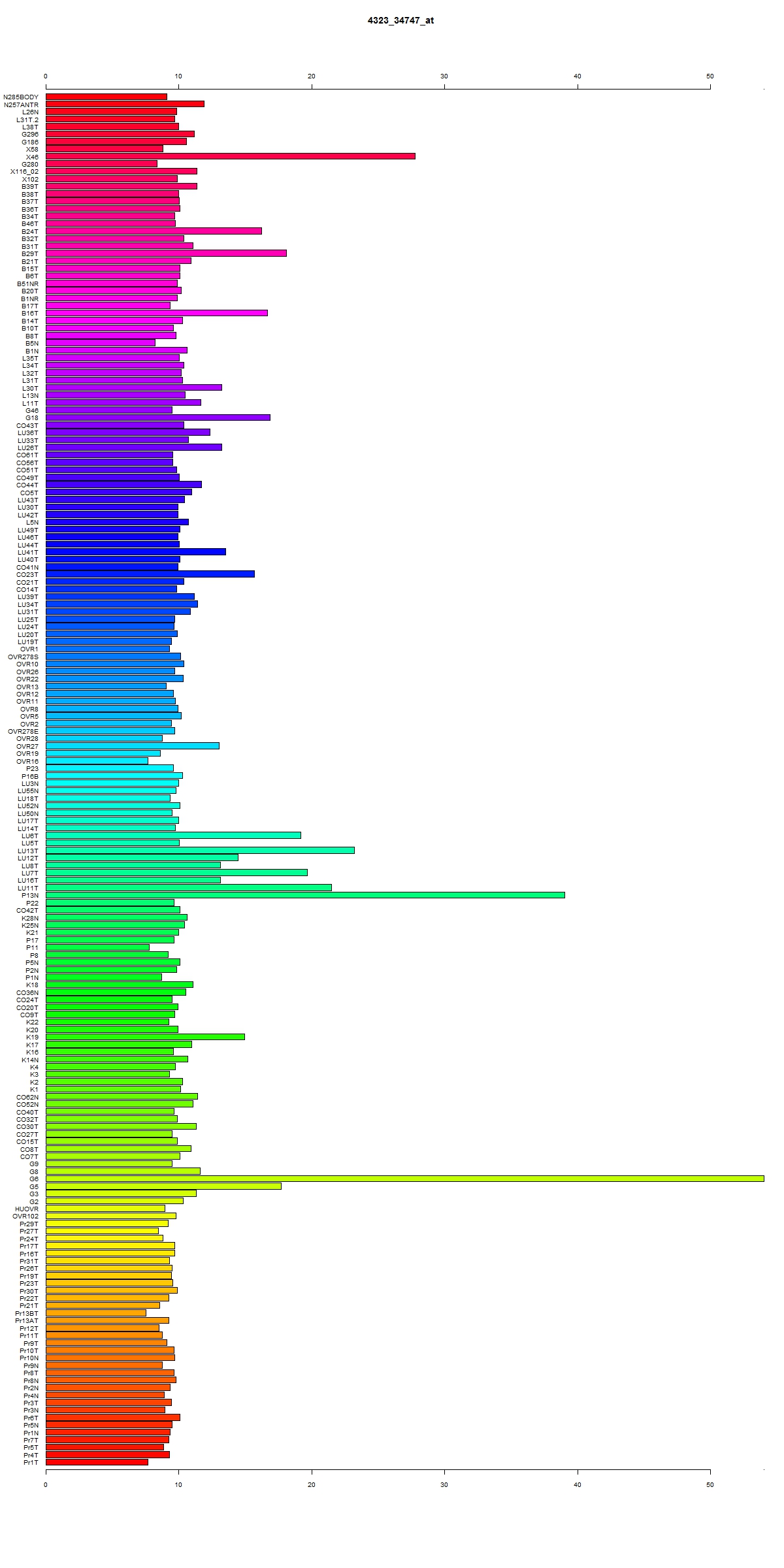Select the B29T bar
The width and height of the screenshot is (784, 1568).
click(166, 253)
